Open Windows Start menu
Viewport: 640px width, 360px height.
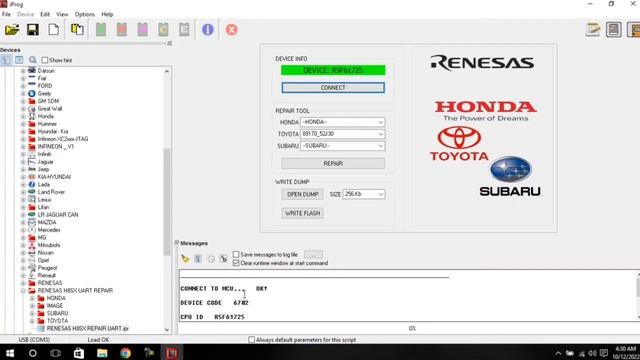(x=10, y=353)
